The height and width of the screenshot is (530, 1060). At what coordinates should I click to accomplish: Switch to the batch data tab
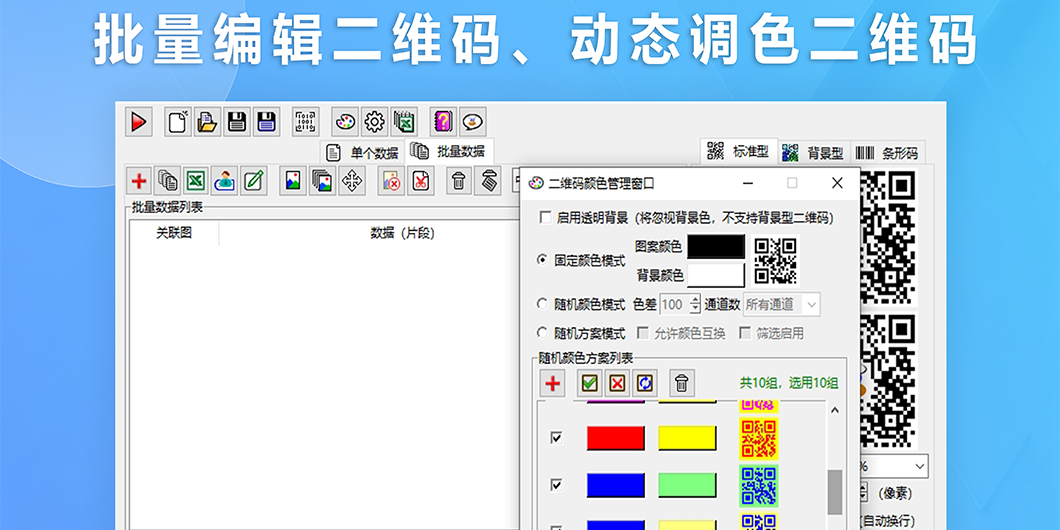click(450, 150)
